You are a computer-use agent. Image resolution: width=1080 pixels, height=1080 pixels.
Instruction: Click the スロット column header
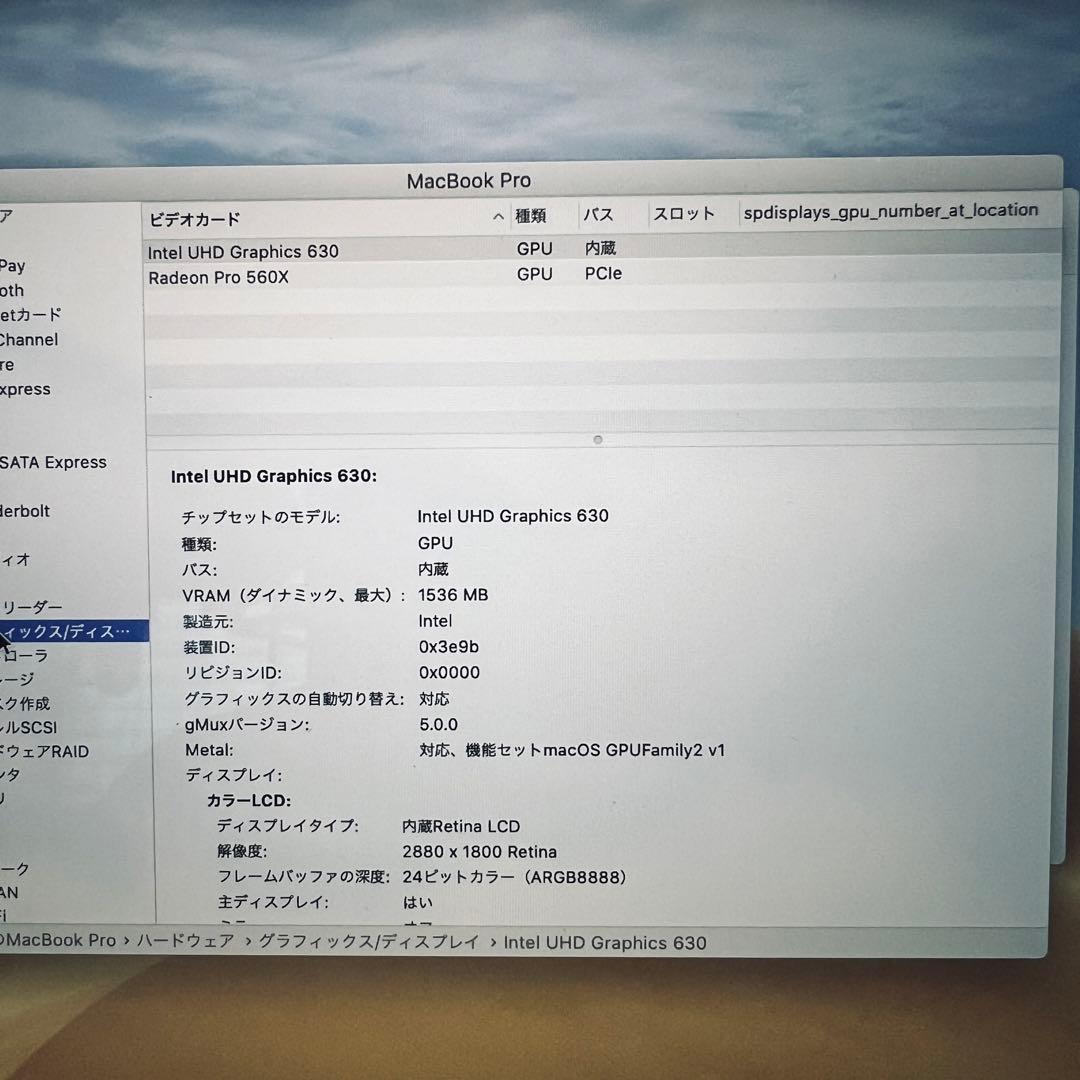685,212
